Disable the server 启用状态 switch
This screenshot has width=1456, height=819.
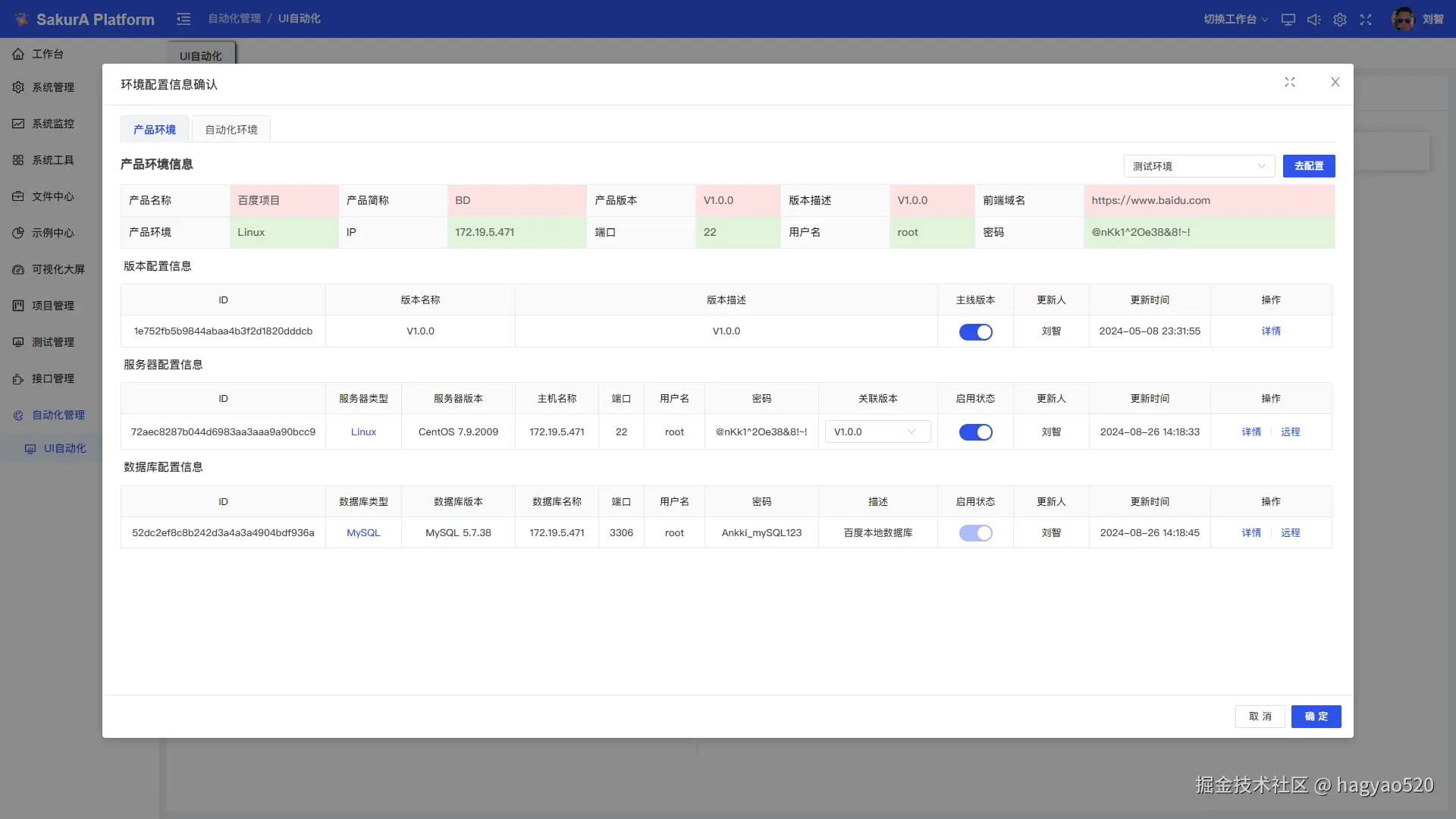click(x=975, y=432)
